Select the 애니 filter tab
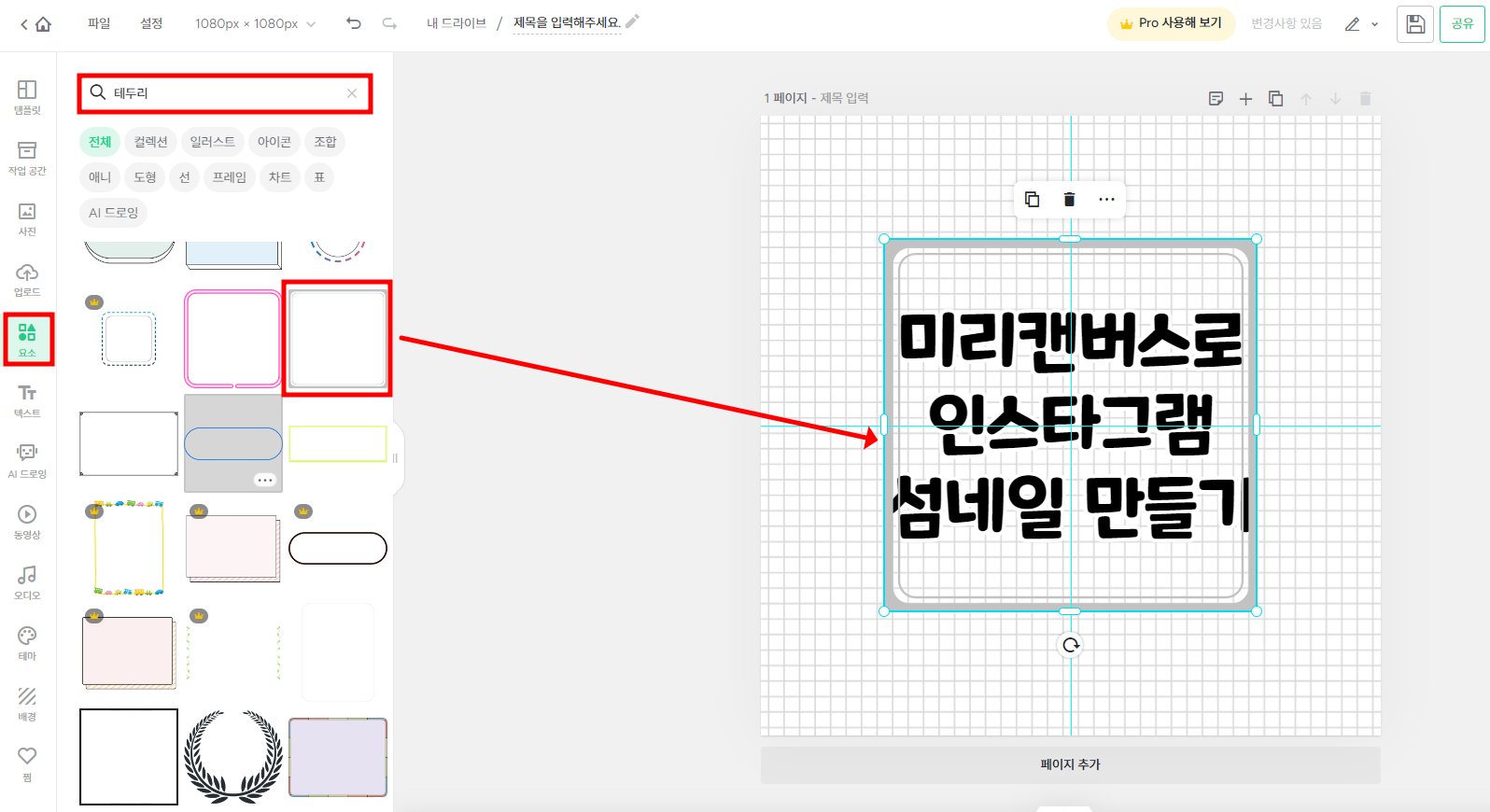The width and height of the screenshot is (1490, 812). [100, 177]
